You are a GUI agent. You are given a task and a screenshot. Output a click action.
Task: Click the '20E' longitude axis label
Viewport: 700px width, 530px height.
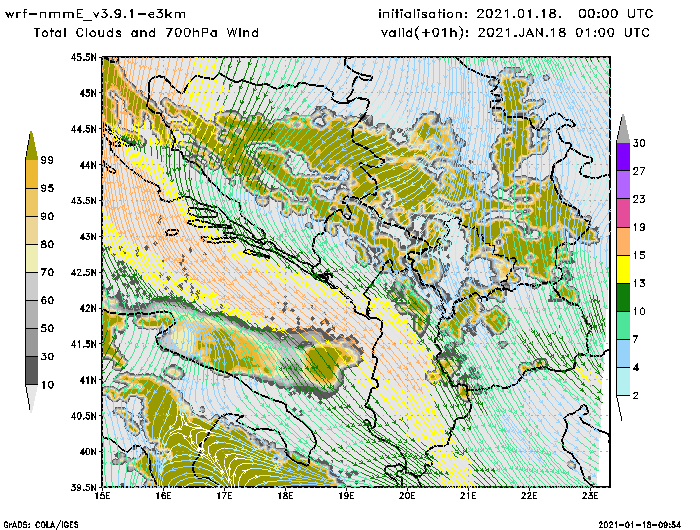click(x=407, y=496)
